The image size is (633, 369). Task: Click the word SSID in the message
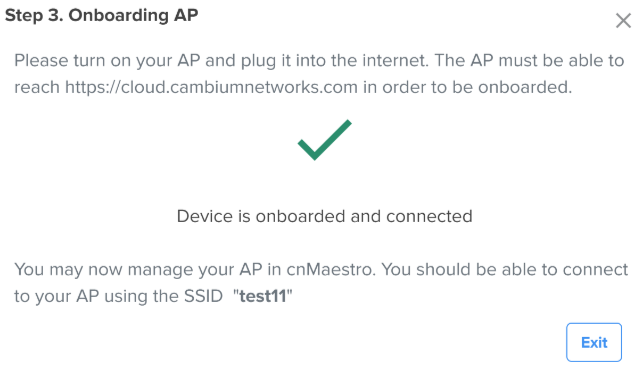point(203,296)
